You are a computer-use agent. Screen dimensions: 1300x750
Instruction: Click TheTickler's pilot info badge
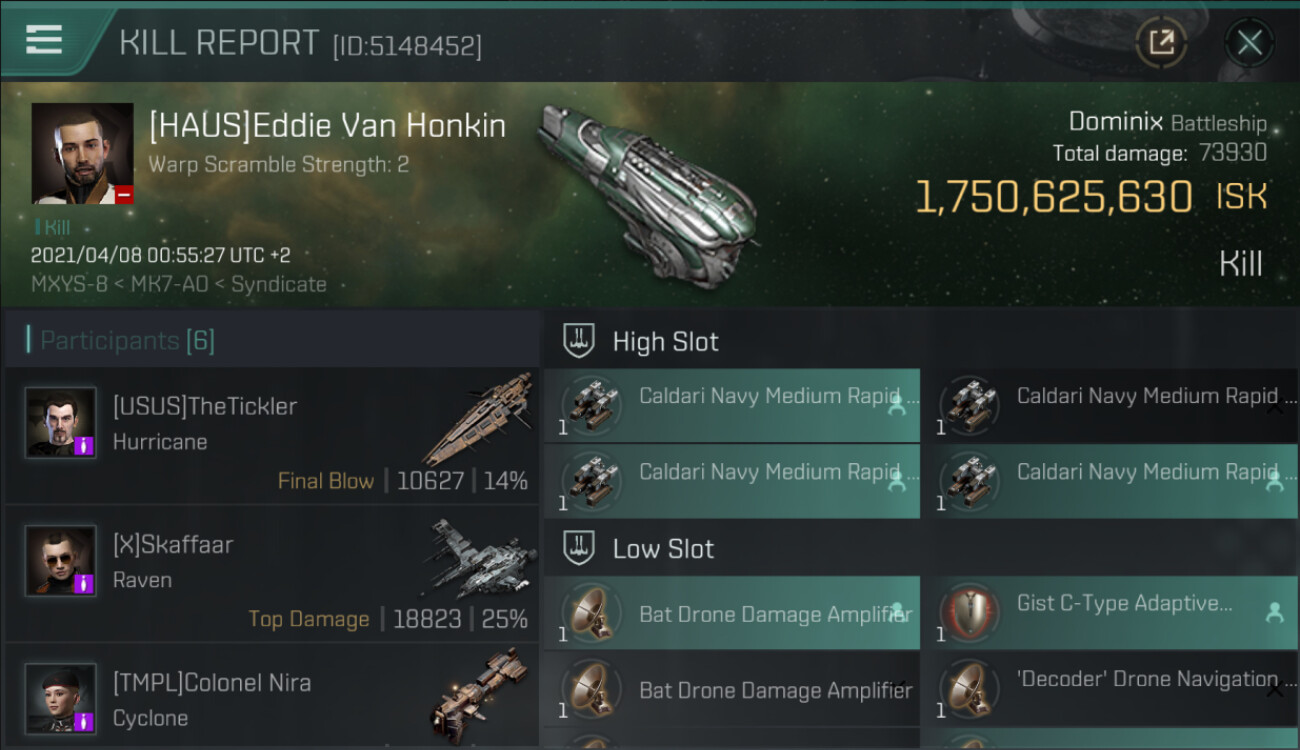[84, 444]
